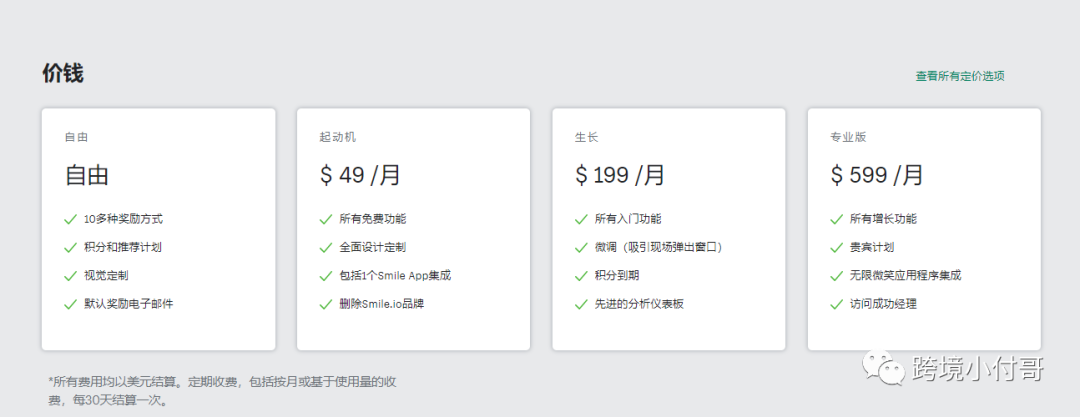Click checkmark beside 先进的分析仪表板
1080x417 pixels.
click(x=581, y=304)
